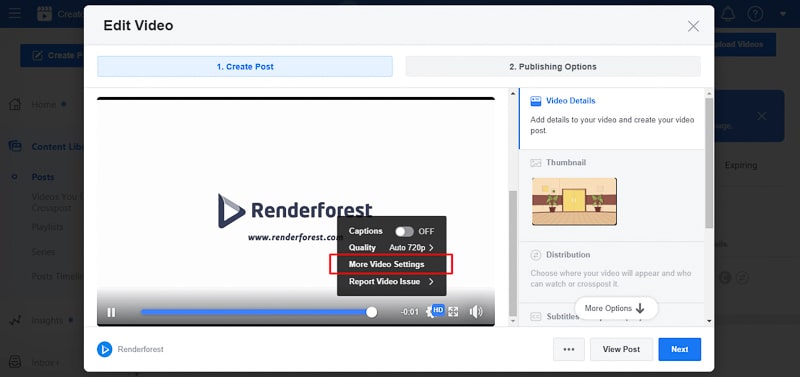Pause the video playback
This screenshot has width=800, height=377.
click(111, 312)
